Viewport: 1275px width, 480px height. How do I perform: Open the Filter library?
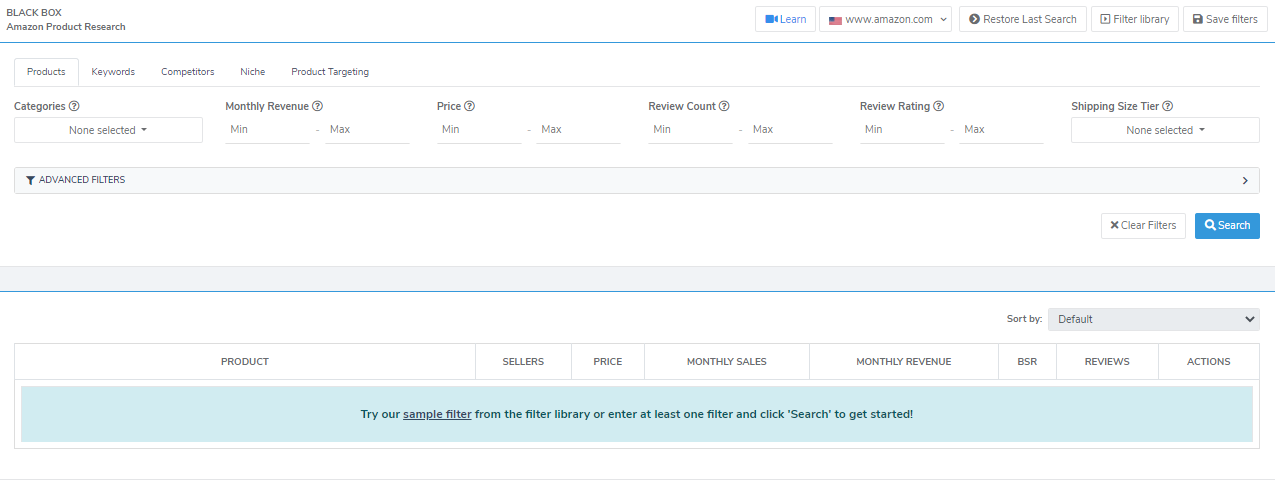(1133, 19)
